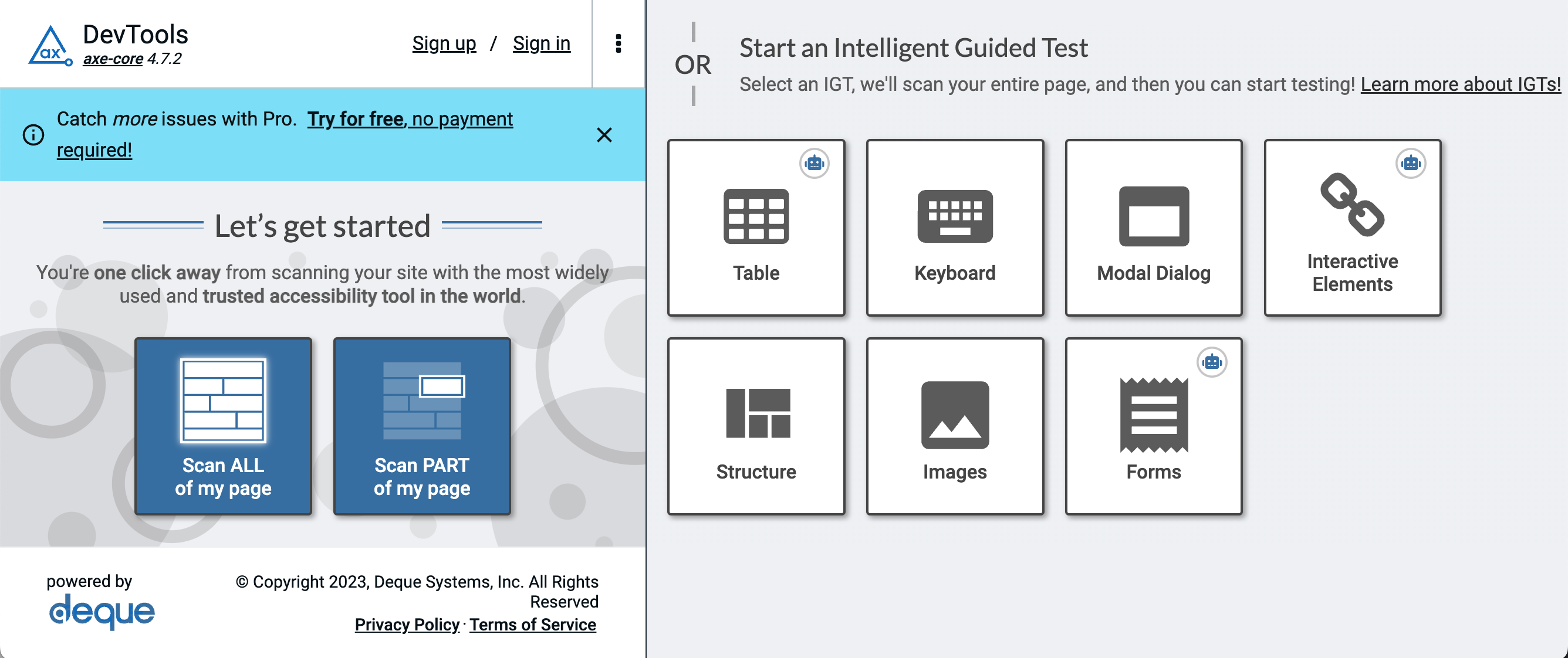Image resolution: width=1568 pixels, height=658 pixels.
Task: Click Scan ALL of my page
Action: [223, 426]
